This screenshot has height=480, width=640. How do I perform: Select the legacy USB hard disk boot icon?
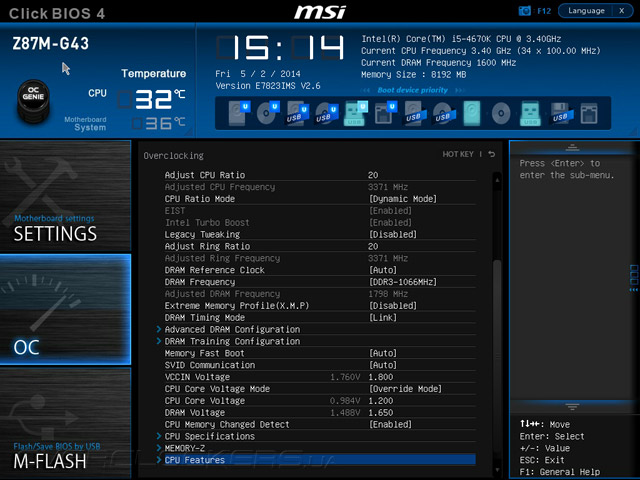415,113
